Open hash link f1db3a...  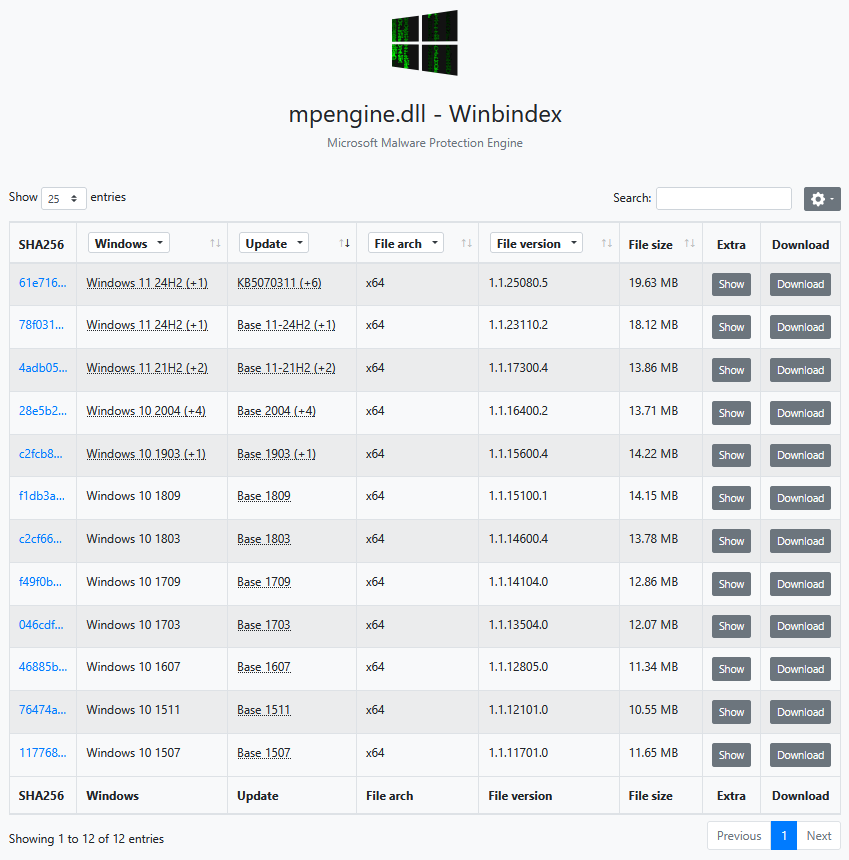click(42, 496)
